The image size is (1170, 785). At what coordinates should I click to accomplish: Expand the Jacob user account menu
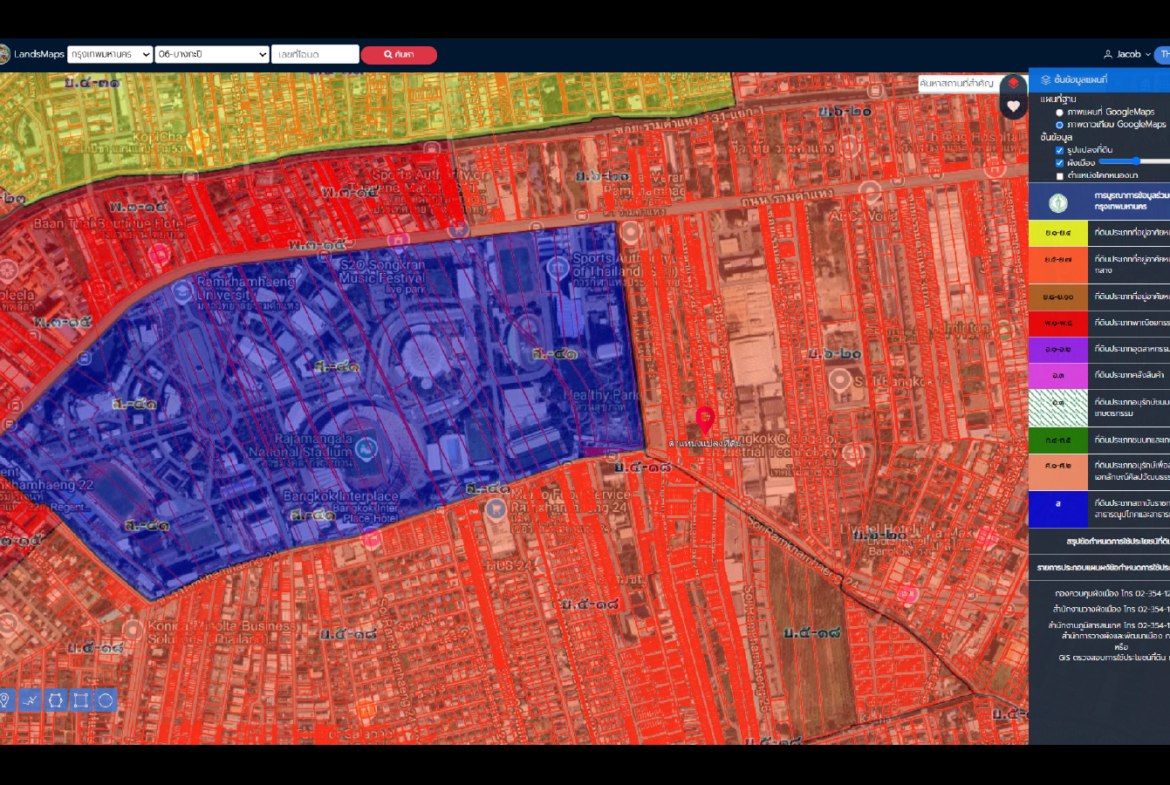[1126, 54]
